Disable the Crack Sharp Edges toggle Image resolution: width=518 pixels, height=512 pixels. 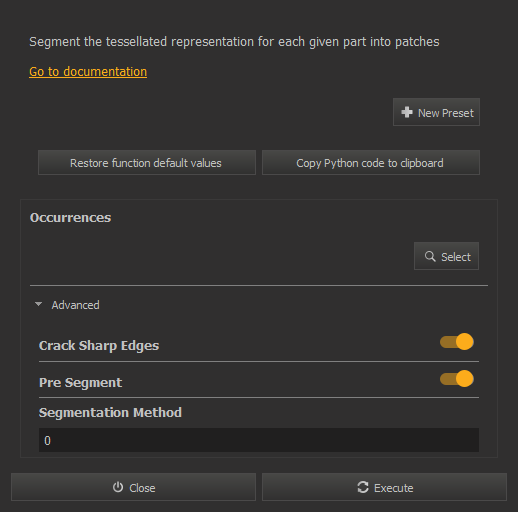(x=457, y=342)
